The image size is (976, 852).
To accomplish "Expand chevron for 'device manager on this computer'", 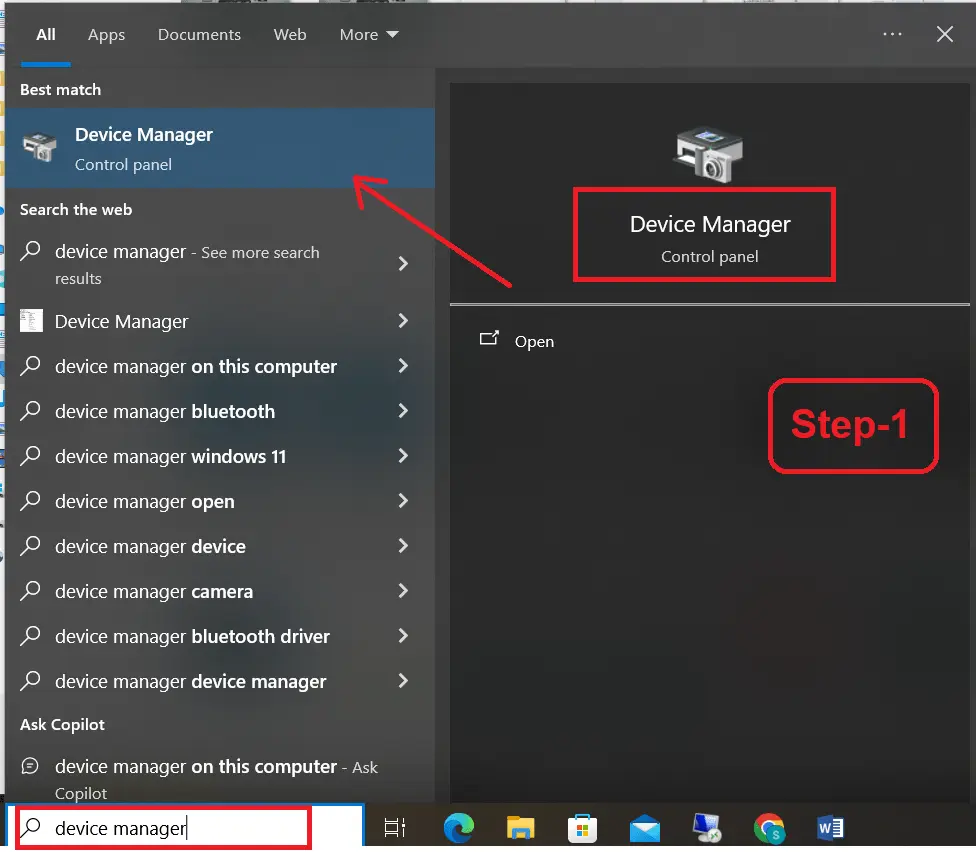I will click(403, 366).
